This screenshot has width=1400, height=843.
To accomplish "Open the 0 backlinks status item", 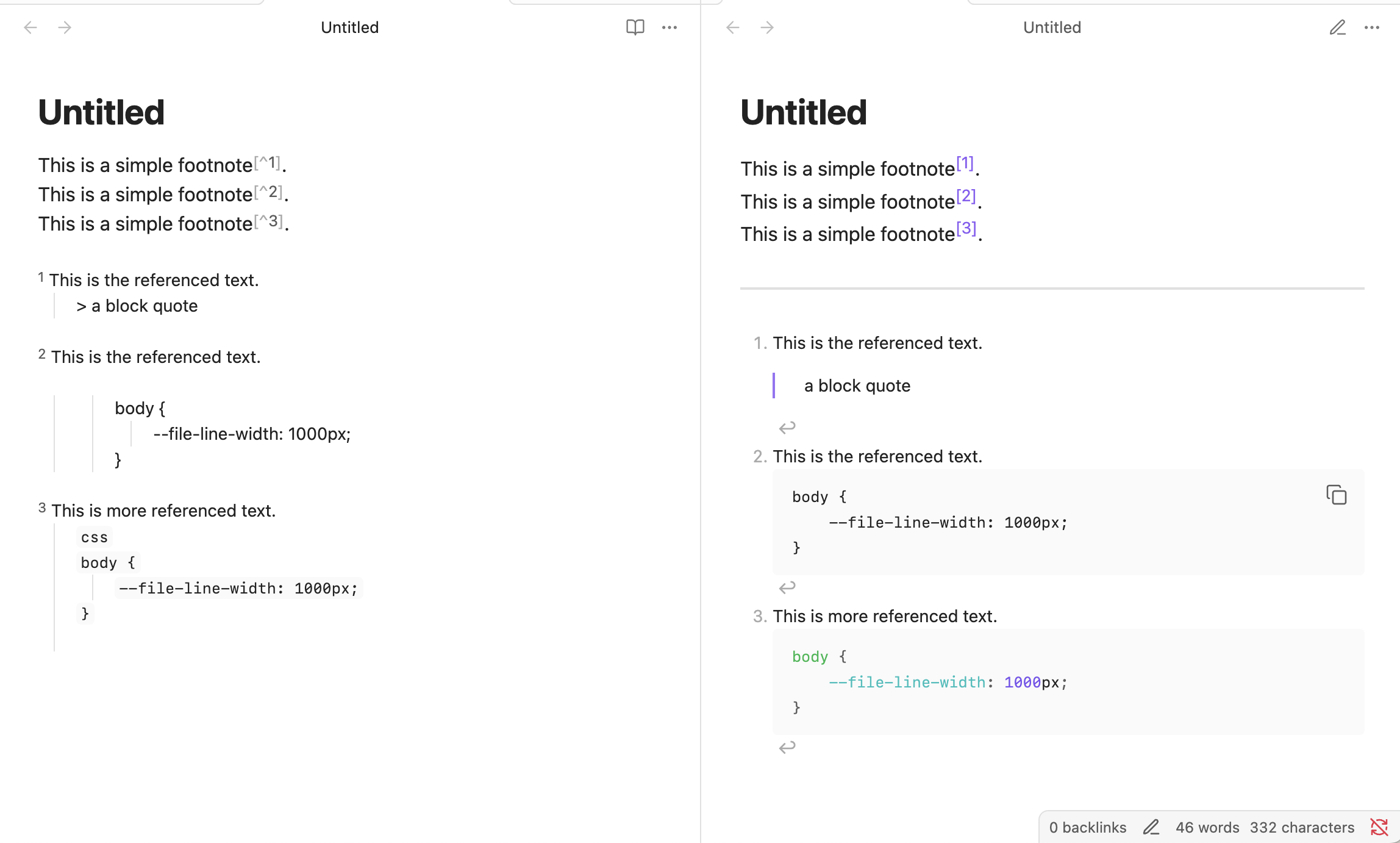I will click(x=1087, y=827).
